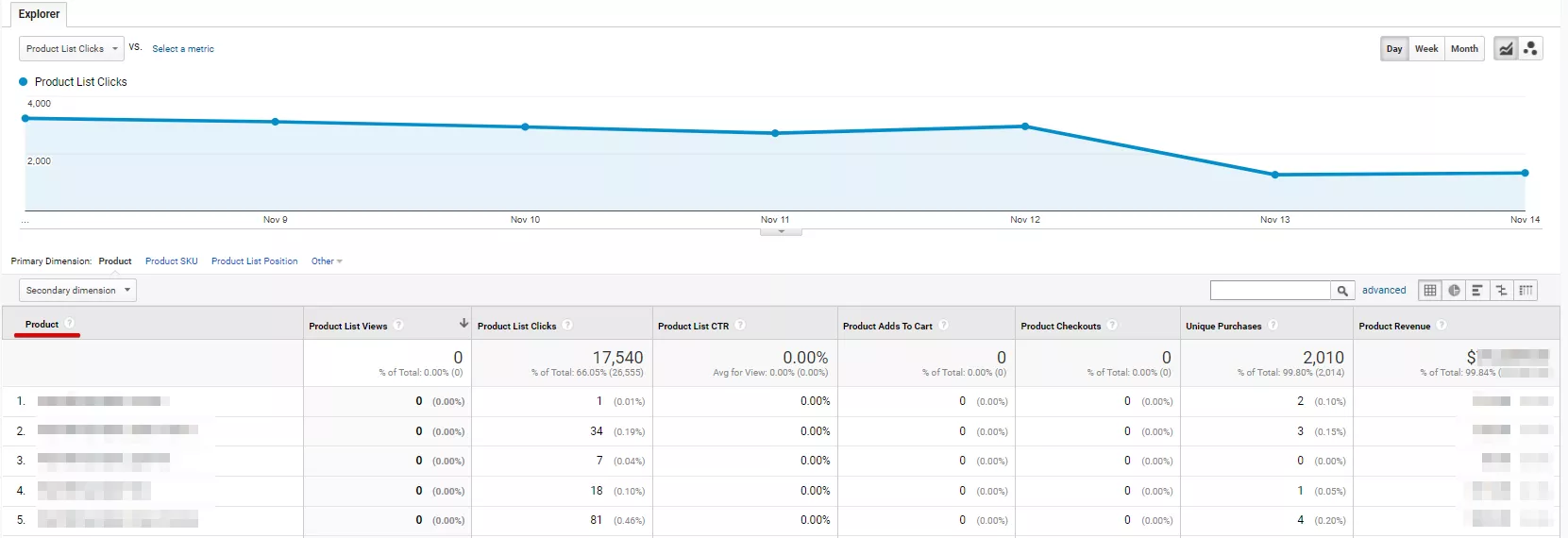Image resolution: width=1568 pixels, height=538 pixels.
Task: Set graph interval to Day
Action: [1394, 49]
